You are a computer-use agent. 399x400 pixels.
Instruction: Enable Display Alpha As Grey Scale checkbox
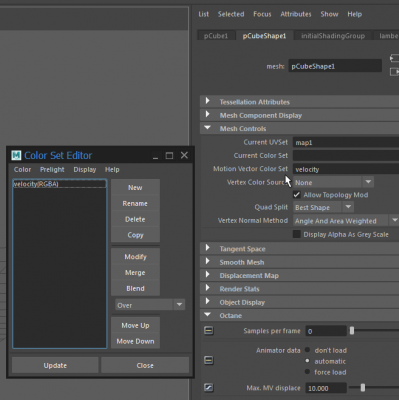pos(296,234)
